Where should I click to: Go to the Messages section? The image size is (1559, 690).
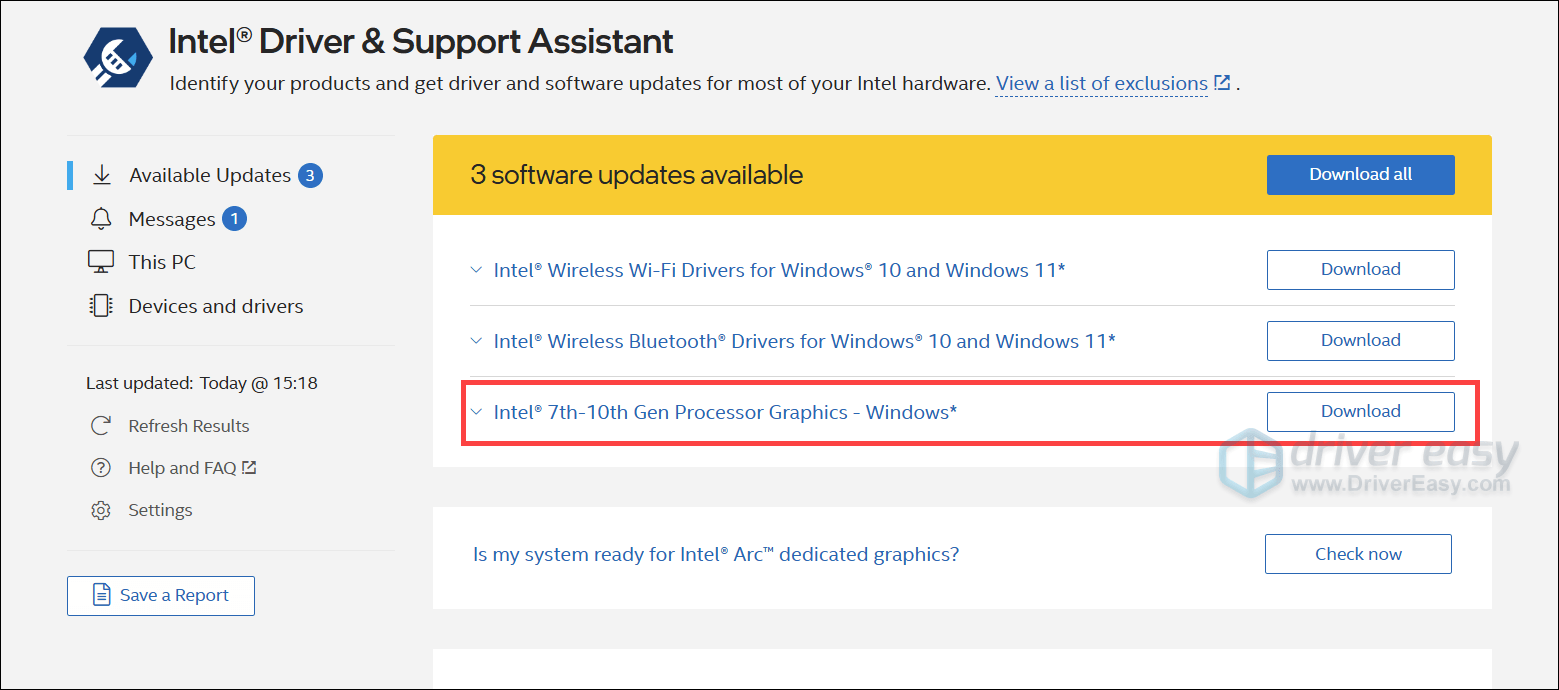172,219
